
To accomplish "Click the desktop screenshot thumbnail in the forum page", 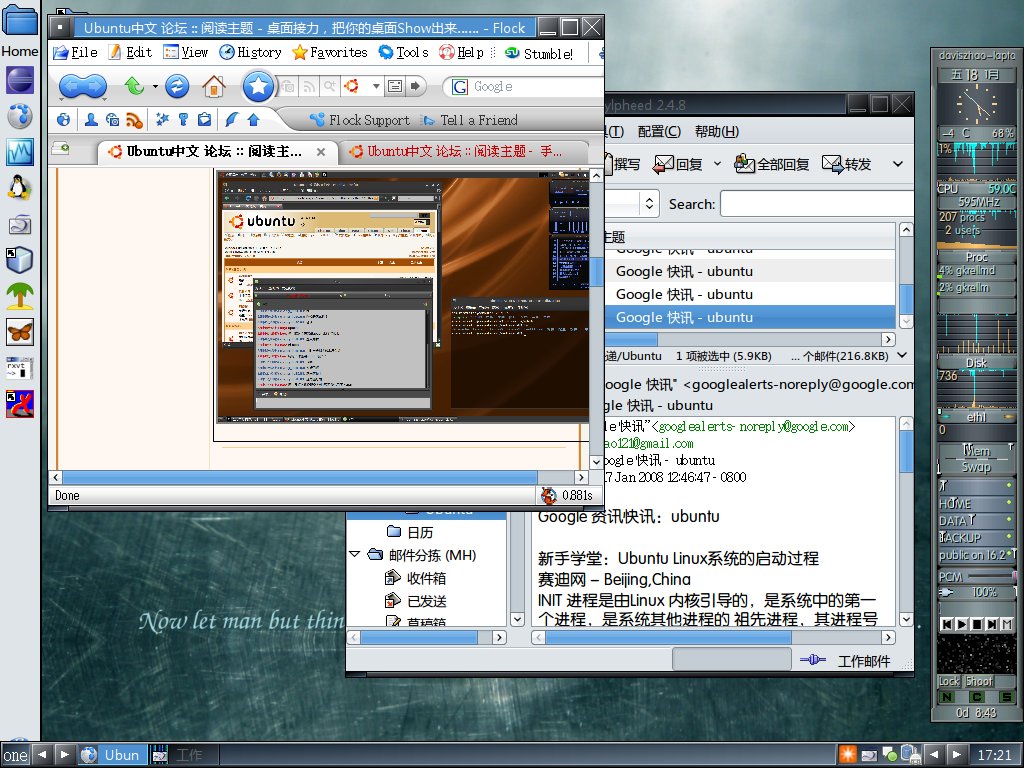I will pyautogui.click(x=402, y=296).
